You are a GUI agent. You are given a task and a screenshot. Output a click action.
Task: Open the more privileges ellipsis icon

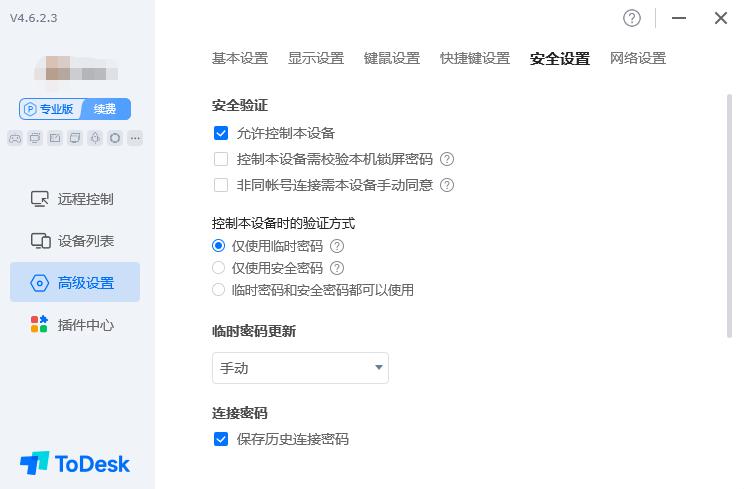pos(135,138)
